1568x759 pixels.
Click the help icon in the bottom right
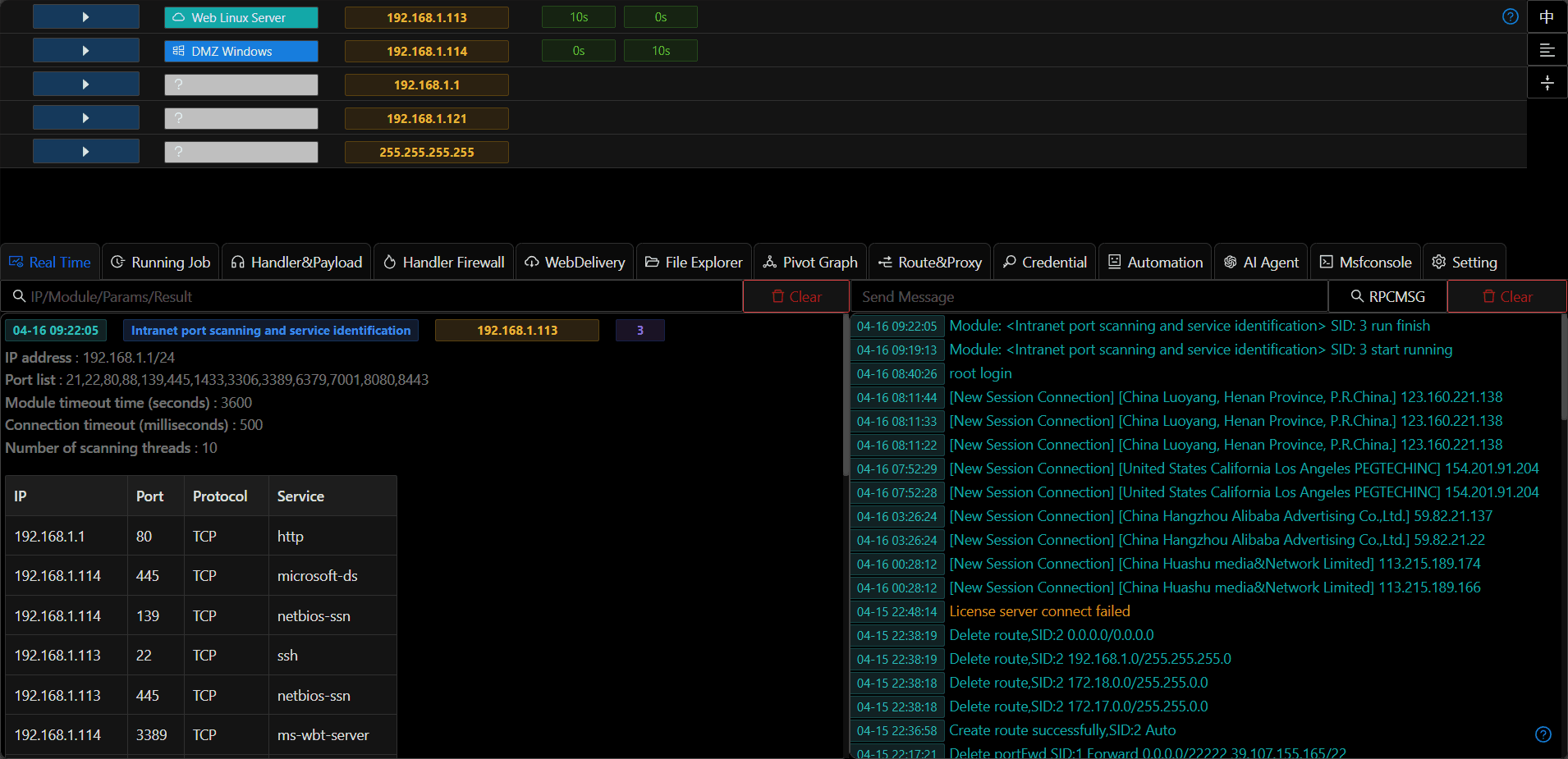click(1543, 734)
